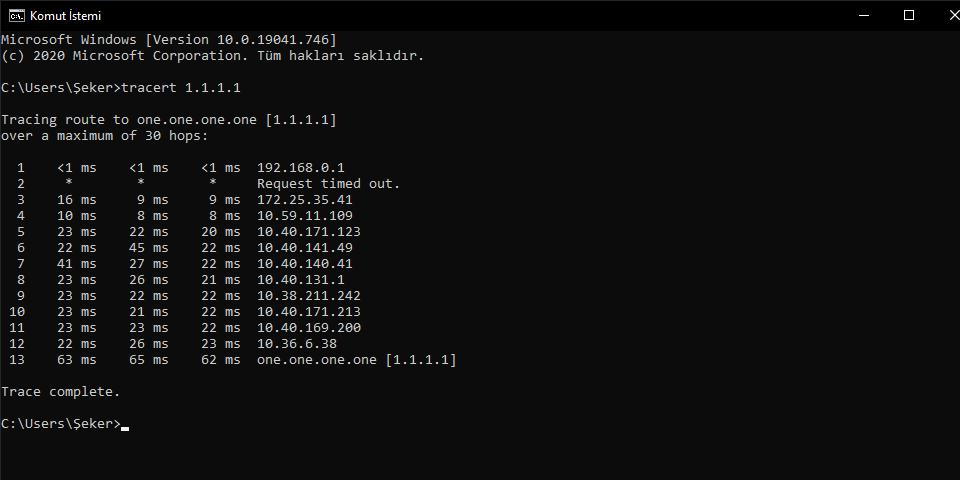Viewport: 960px width, 480px height.
Task: Click hop 6 address 10.40.141.49
Action: click(x=304, y=247)
